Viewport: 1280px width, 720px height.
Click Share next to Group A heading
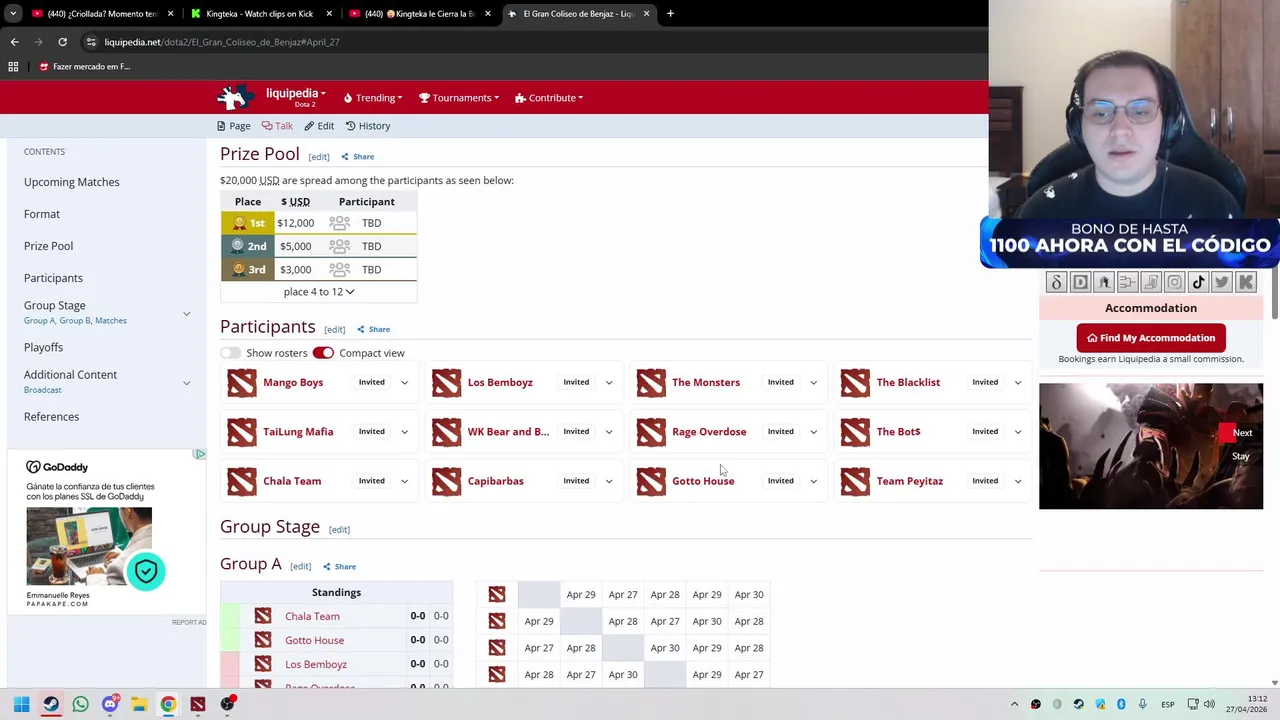pyautogui.click(x=339, y=567)
